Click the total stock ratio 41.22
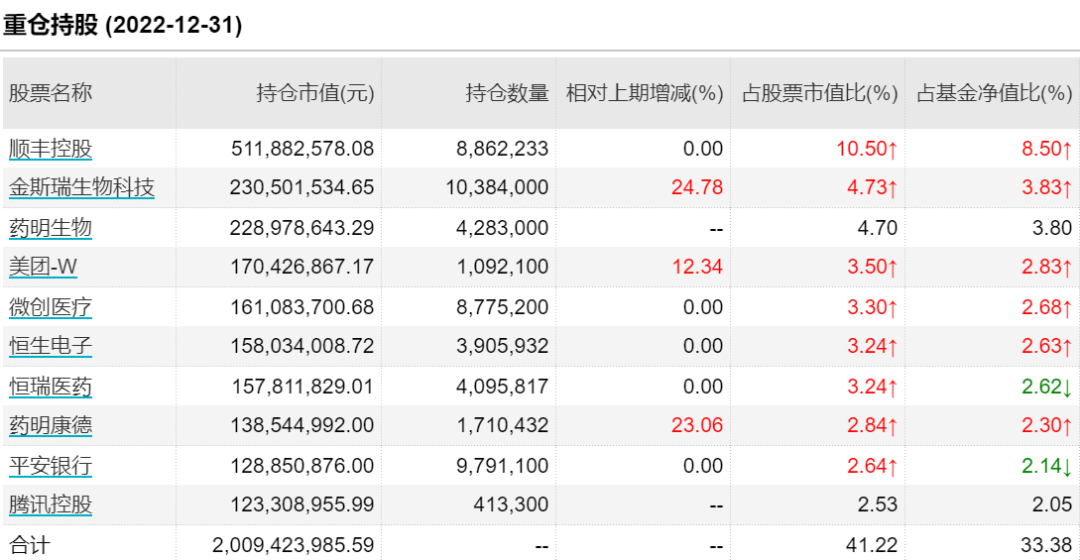The height and width of the screenshot is (560, 1080). [872, 544]
